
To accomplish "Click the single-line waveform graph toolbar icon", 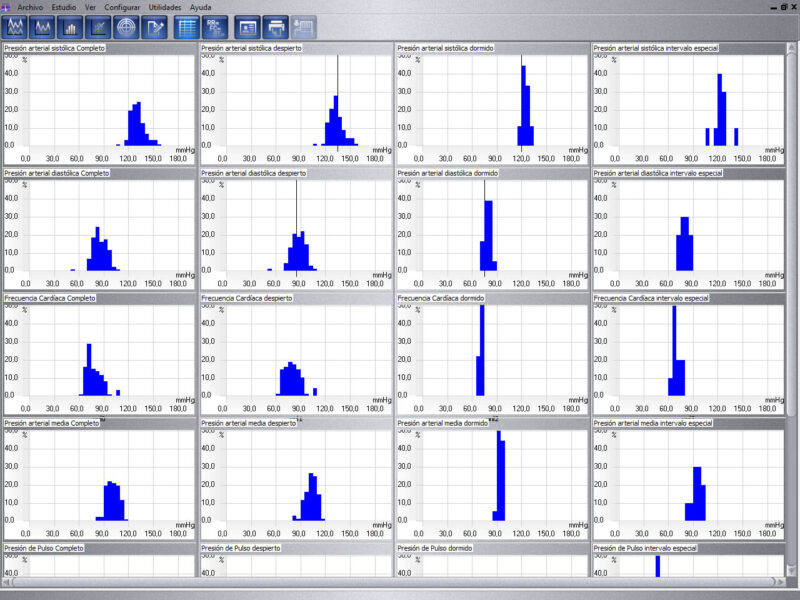I will click(x=43, y=27).
